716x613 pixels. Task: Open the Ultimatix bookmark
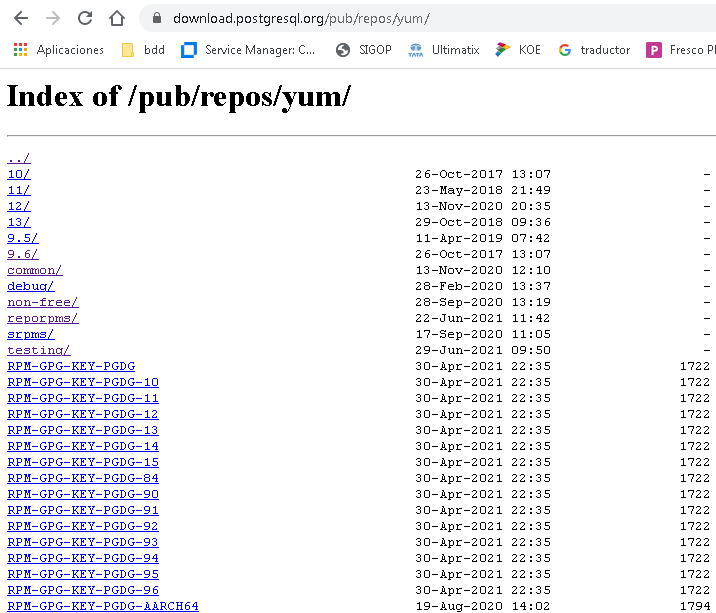click(x=444, y=49)
